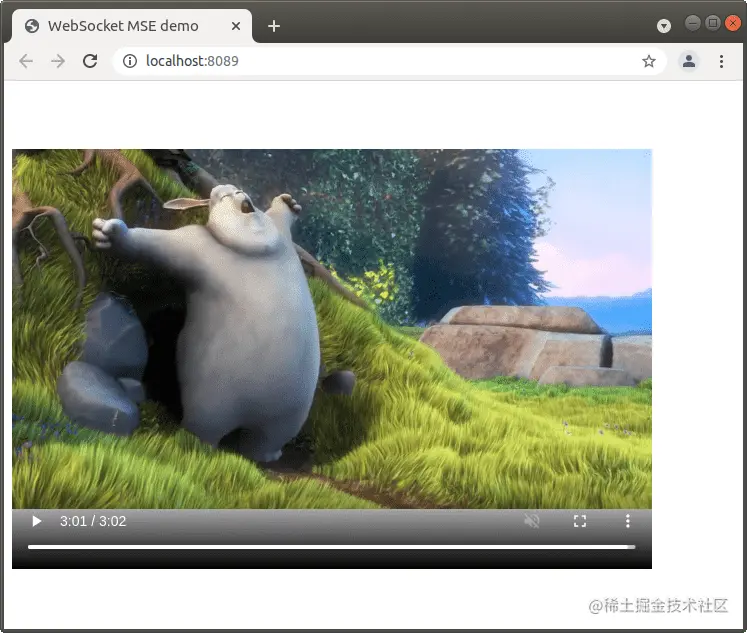Open Chrome's three-dot main menu
Screen dimensions: 747x633
(721, 61)
